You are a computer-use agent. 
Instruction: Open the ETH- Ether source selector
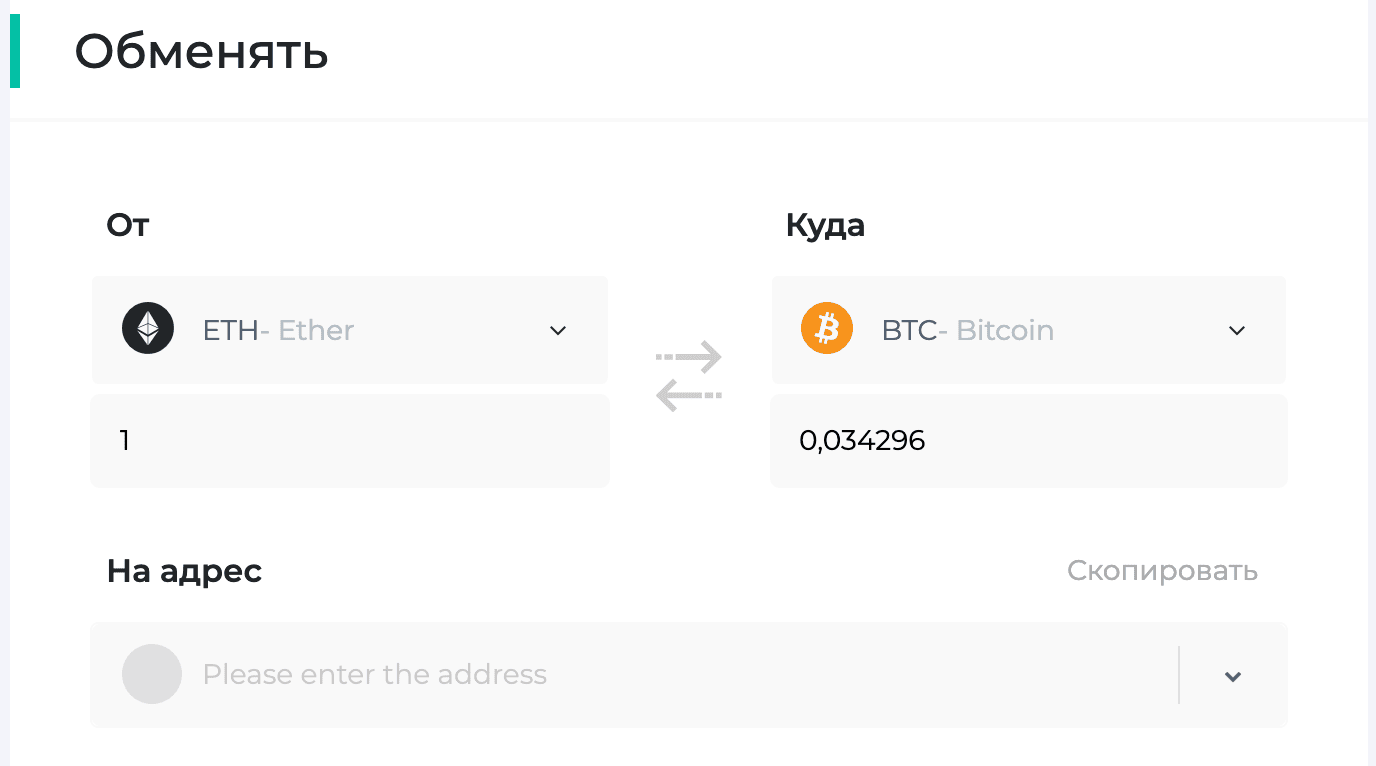350,330
